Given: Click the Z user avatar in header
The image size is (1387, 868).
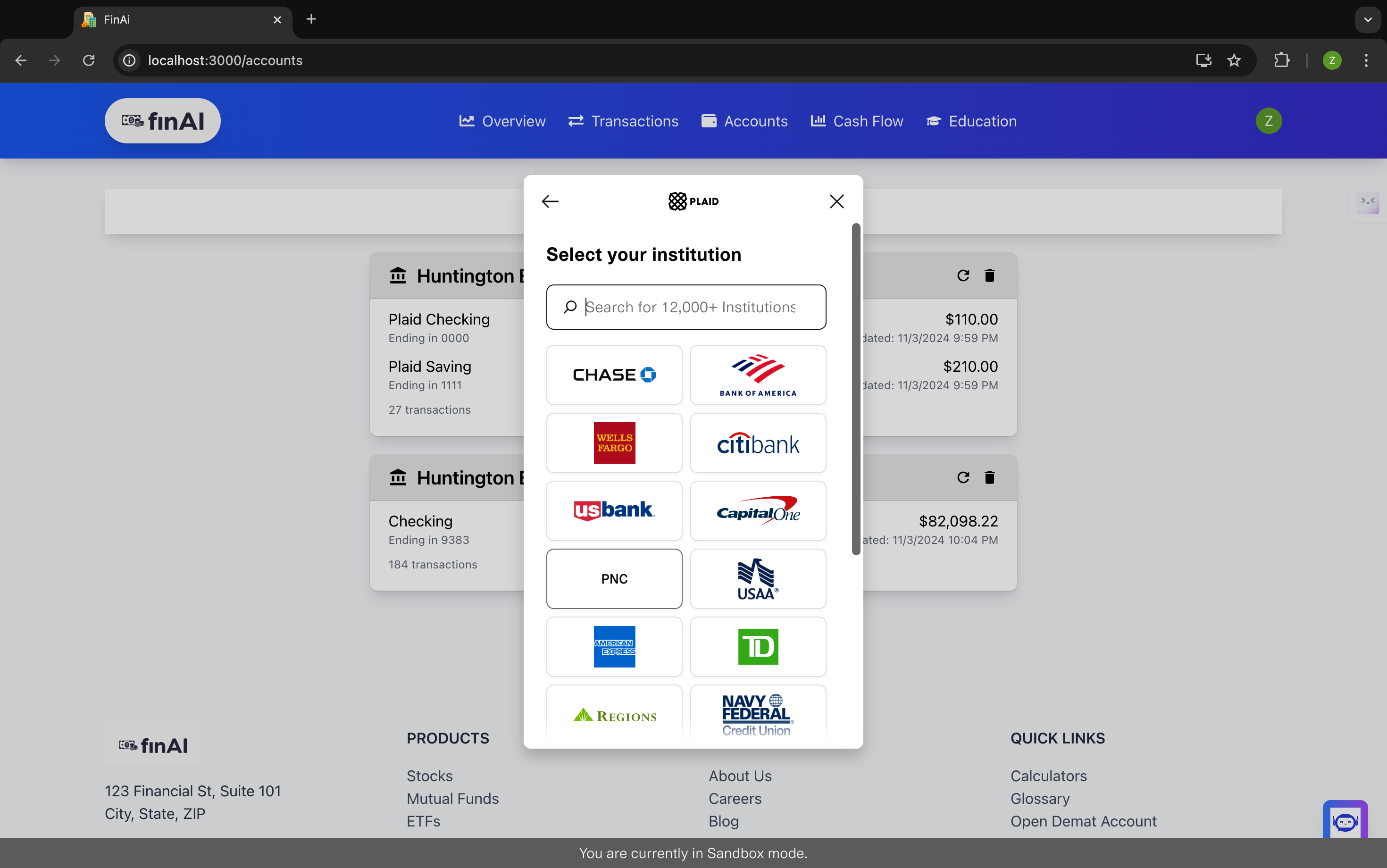Looking at the screenshot, I should pos(1268,121).
